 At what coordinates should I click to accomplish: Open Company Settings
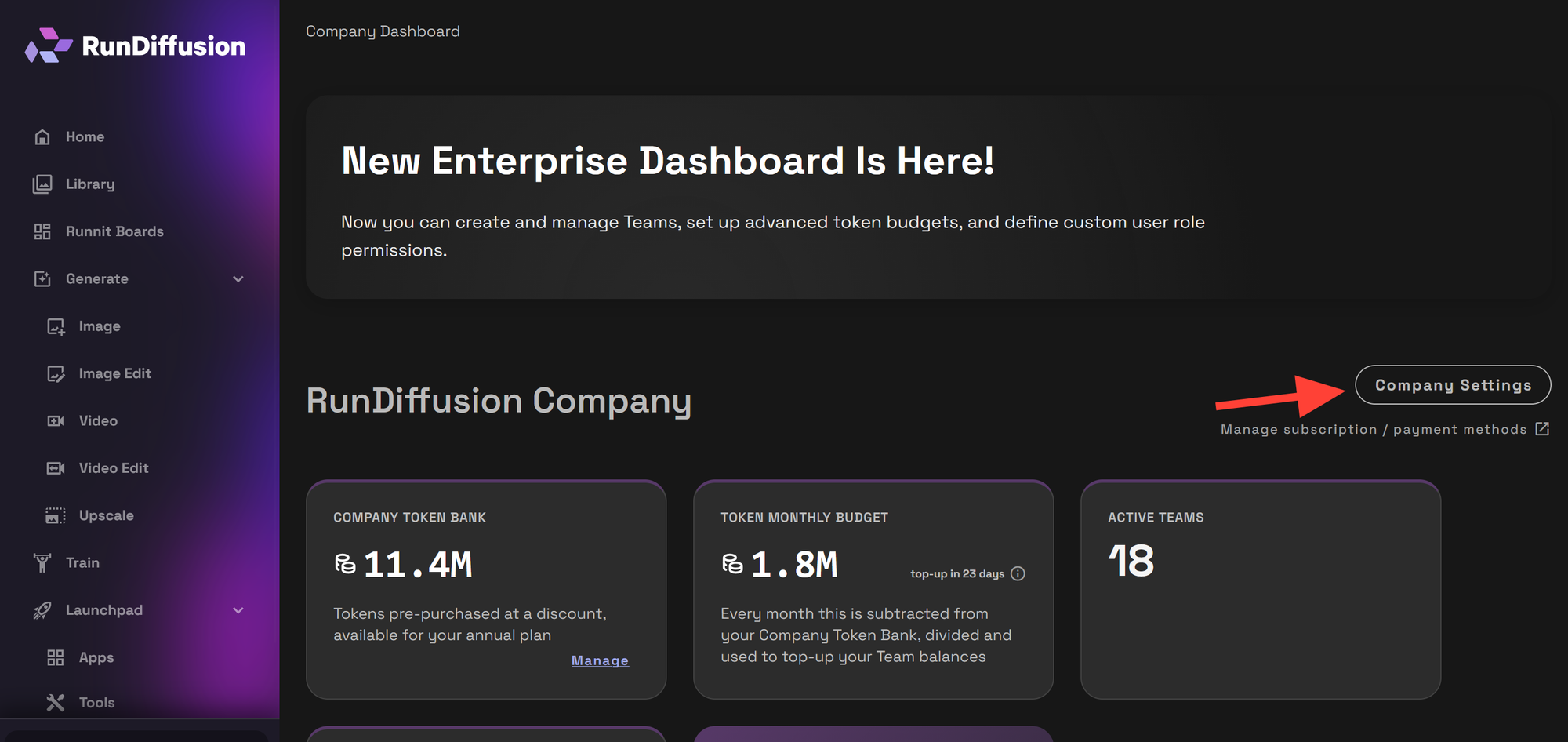tap(1453, 385)
